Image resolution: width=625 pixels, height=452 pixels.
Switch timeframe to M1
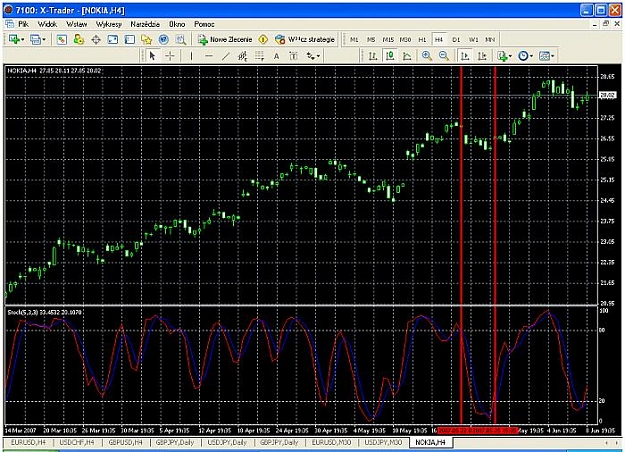click(354, 39)
